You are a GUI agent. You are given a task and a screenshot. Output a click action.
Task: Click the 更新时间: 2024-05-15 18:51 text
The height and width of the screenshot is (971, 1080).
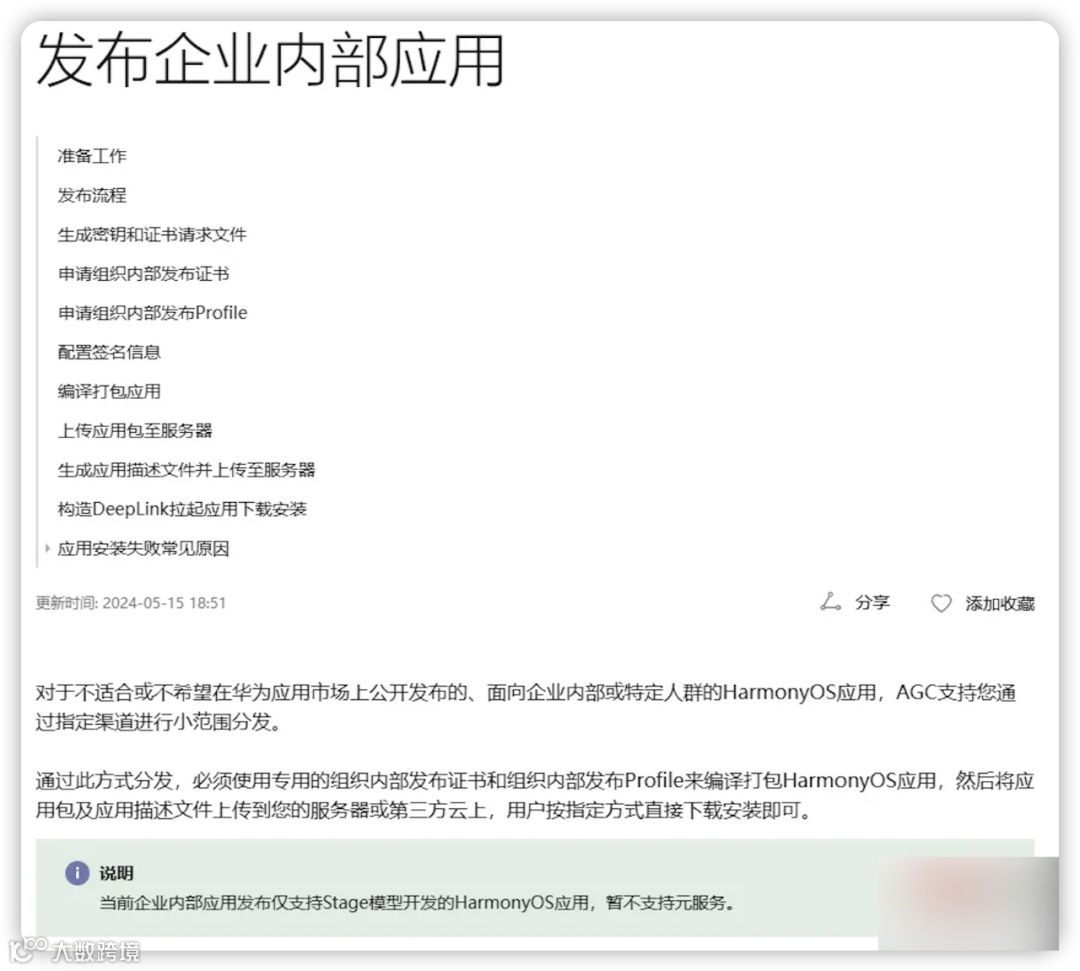pyautogui.click(x=131, y=603)
